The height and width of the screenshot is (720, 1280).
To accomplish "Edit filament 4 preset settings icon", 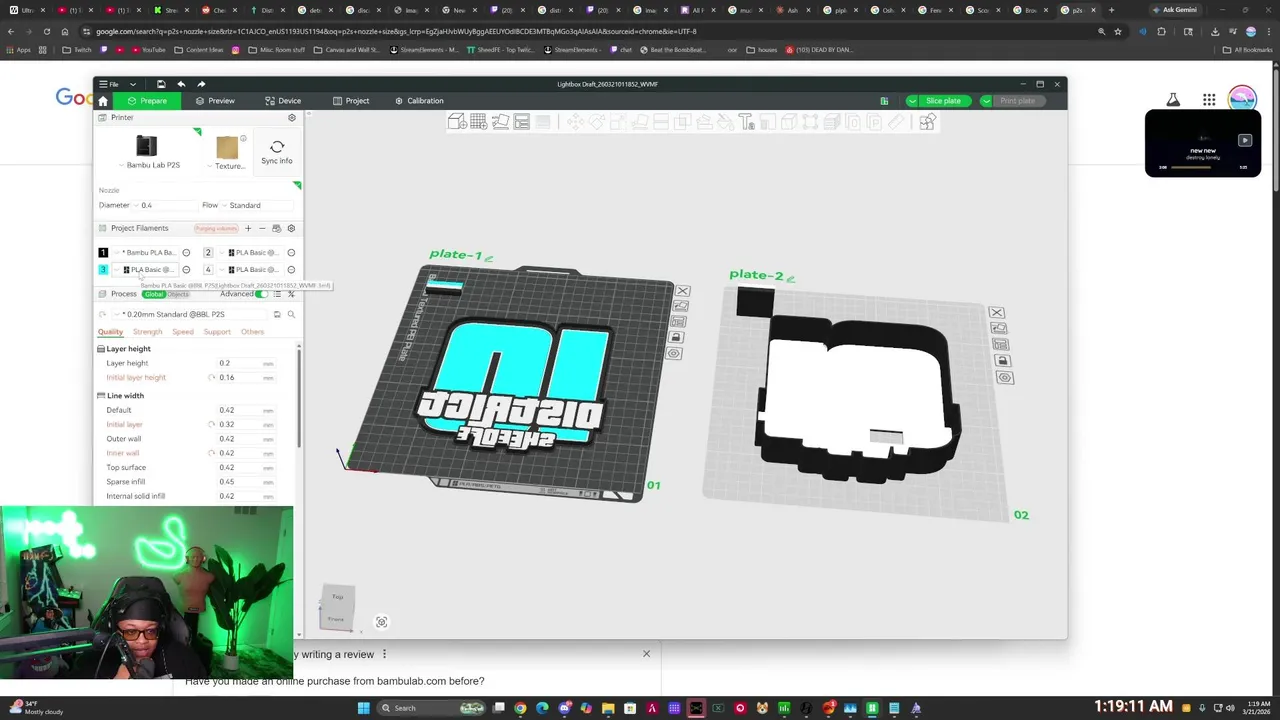I will coord(291,270).
